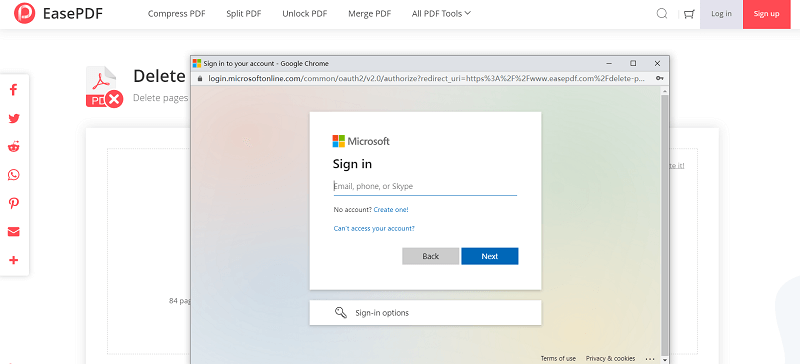Screen dimensions: 800x364
Task: Click the padlock icon in address bar
Action: coord(199,79)
